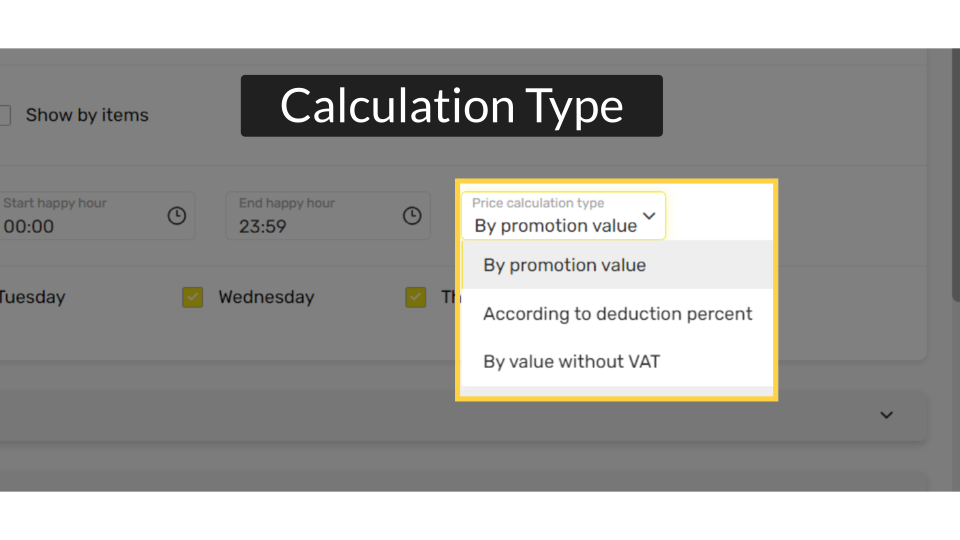960x540 pixels.
Task: Click the chevron in Price calculation type
Action: point(649,216)
